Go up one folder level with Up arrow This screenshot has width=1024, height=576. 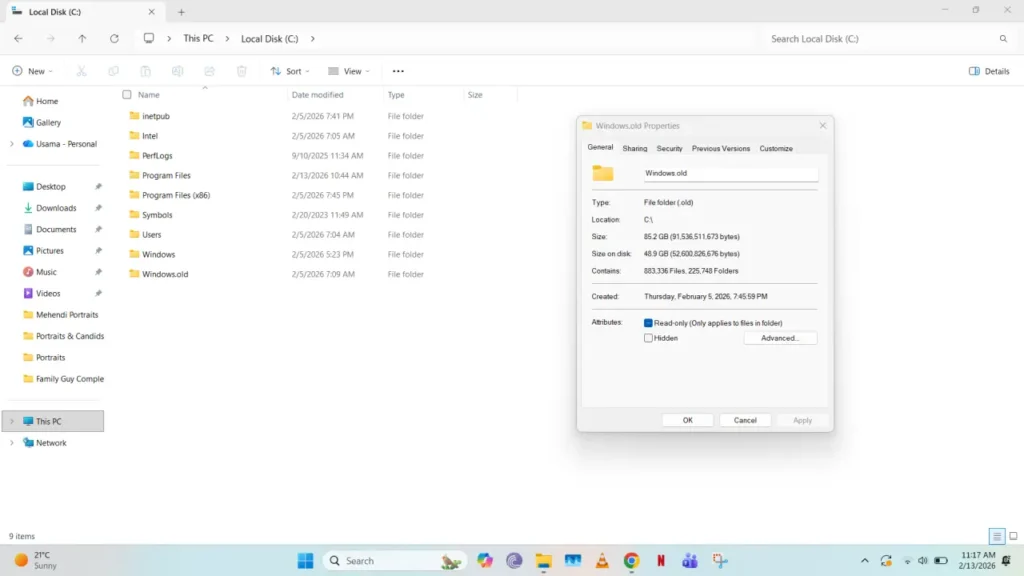point(82,39)
